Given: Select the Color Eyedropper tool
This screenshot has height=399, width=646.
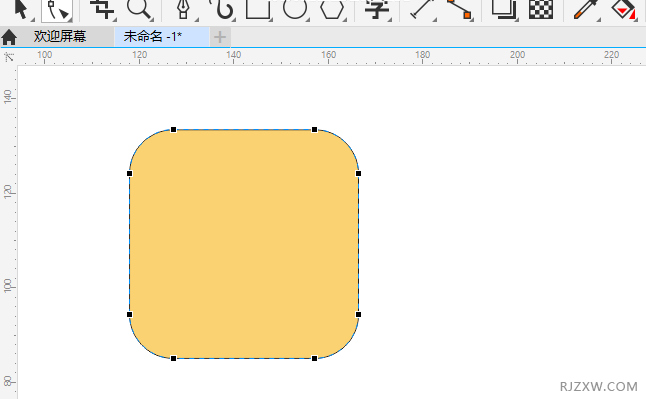Looking at the screenshot, I should pos(586,9).
